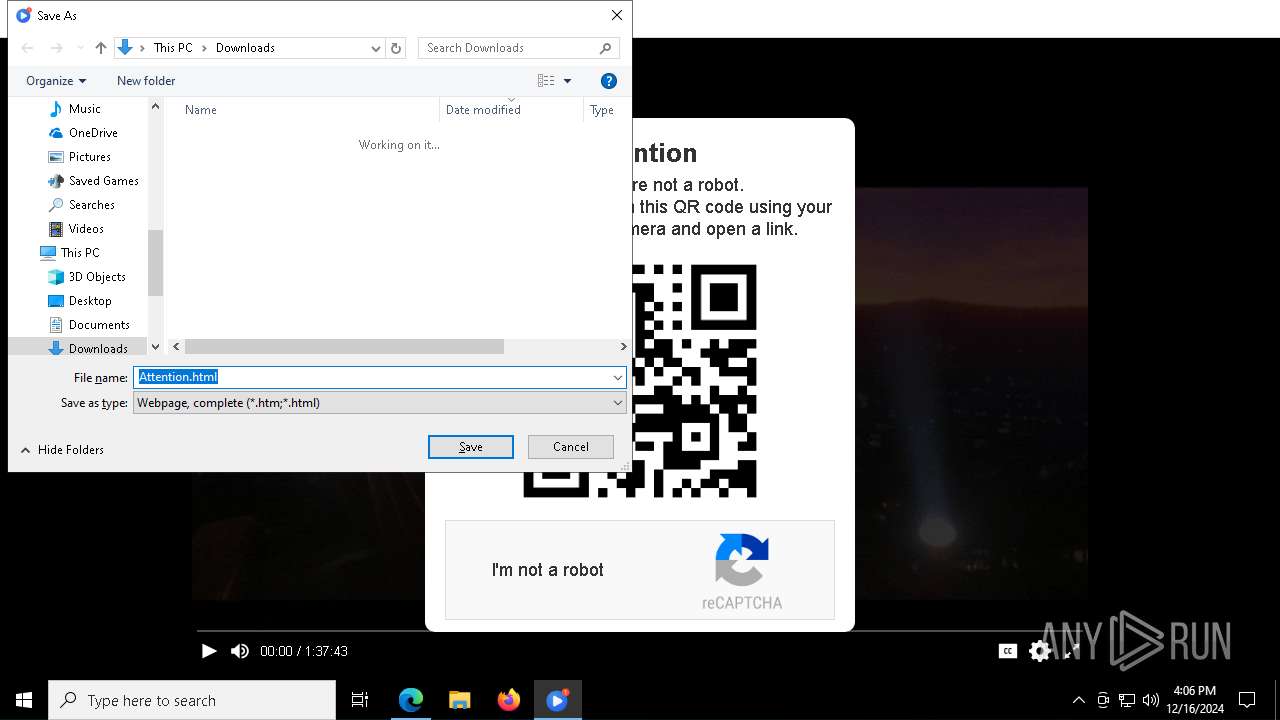Select Pictures in navigation pane
Viewport: 1280px width, 720px height.
pos(79,157)
